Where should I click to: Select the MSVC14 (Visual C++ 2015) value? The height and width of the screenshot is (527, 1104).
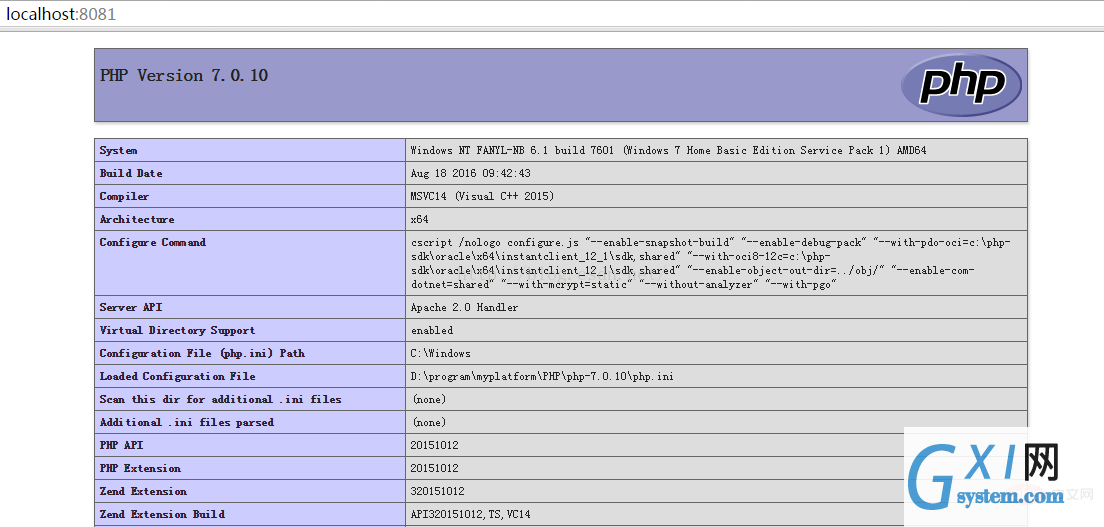coord(482,197)
